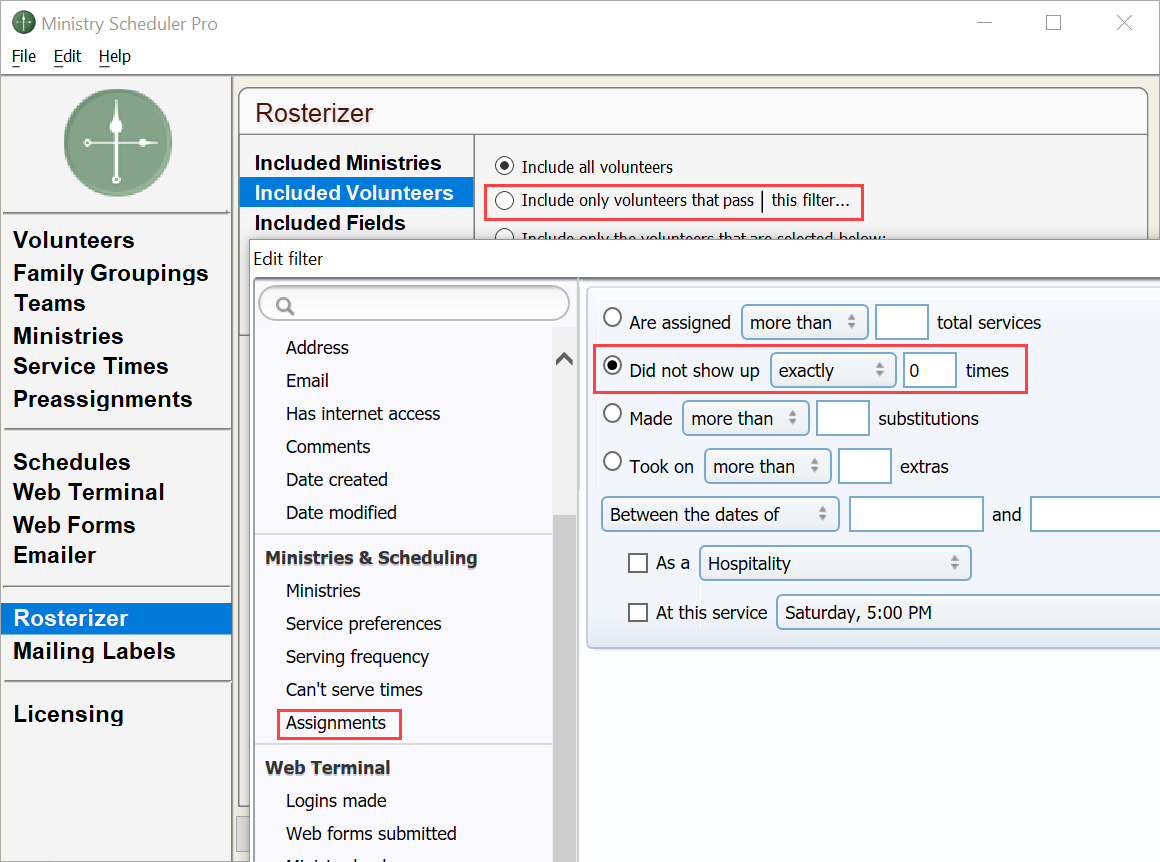Viewport: 1160px width, 862px height.
Task: Click the scroll up arrow in filter list
Action: pos(564,359)
